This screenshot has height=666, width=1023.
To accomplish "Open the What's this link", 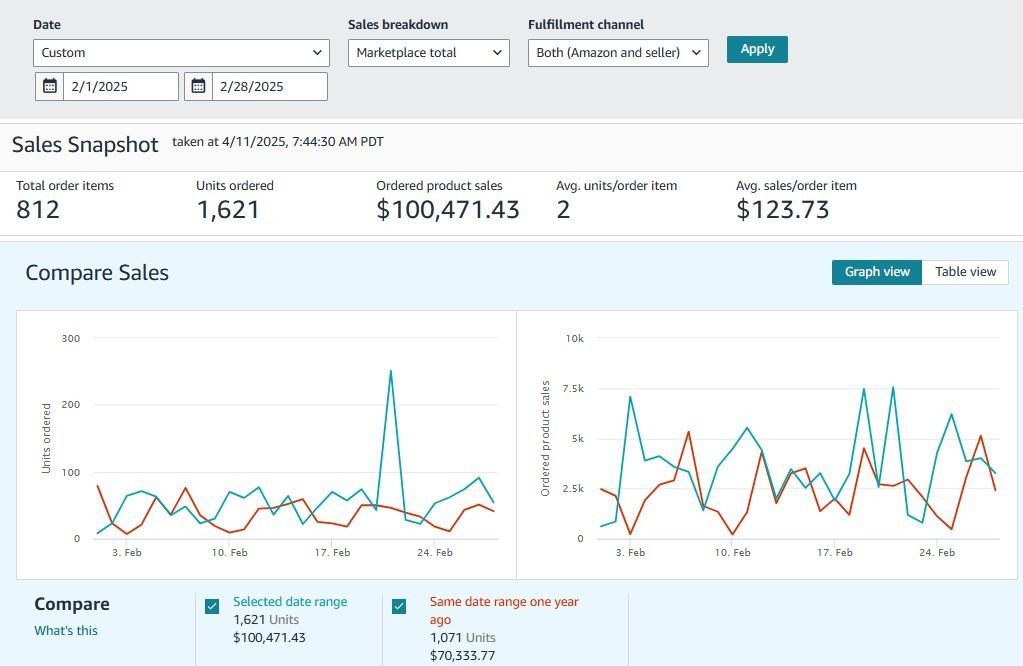I will pyautogui.click(x=66, y=631).
